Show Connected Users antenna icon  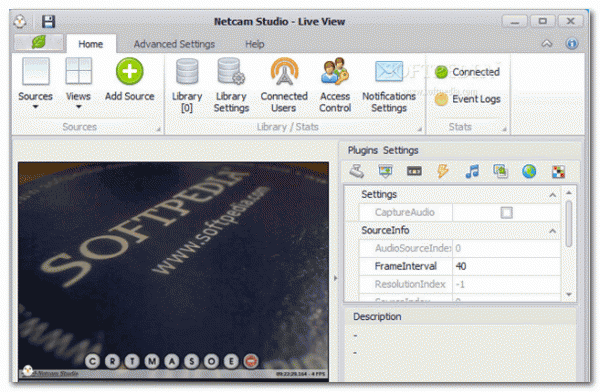[x=284, y=71]
